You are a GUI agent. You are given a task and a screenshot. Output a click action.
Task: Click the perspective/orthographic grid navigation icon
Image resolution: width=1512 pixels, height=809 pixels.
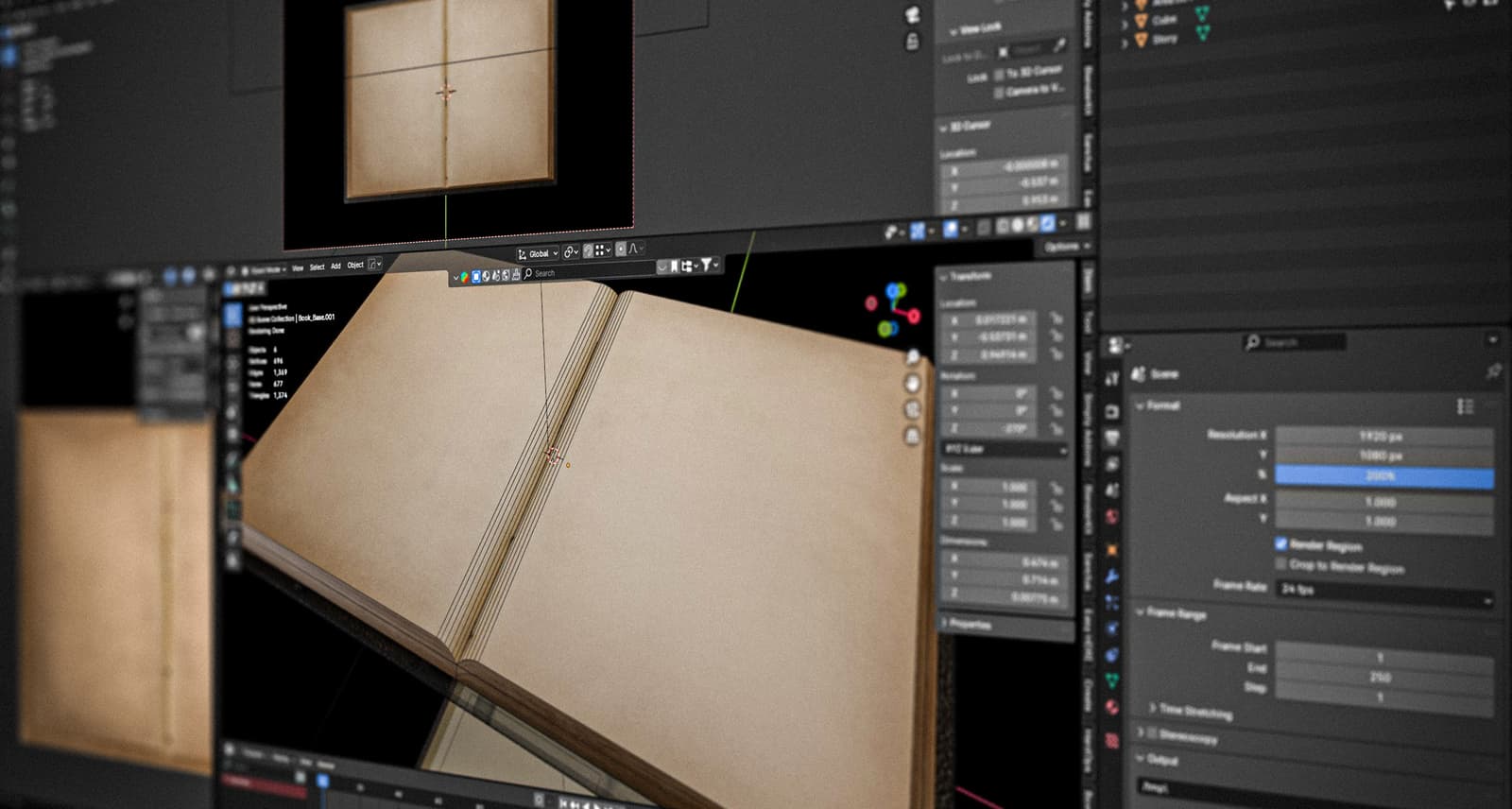(x=913, y=436)
